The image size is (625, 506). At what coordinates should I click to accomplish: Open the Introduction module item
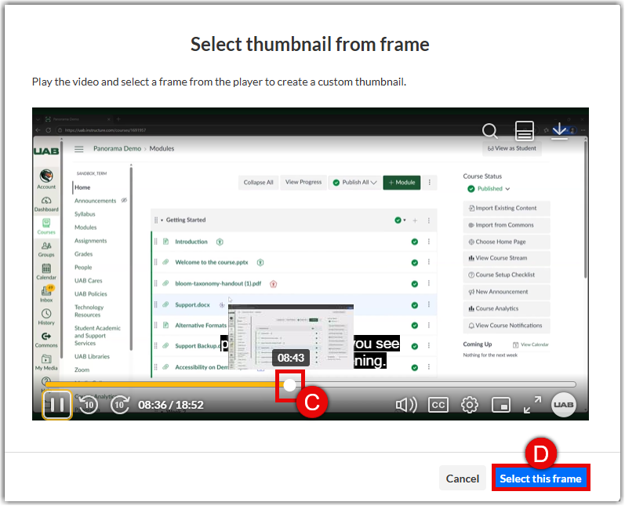click(191, 242)
